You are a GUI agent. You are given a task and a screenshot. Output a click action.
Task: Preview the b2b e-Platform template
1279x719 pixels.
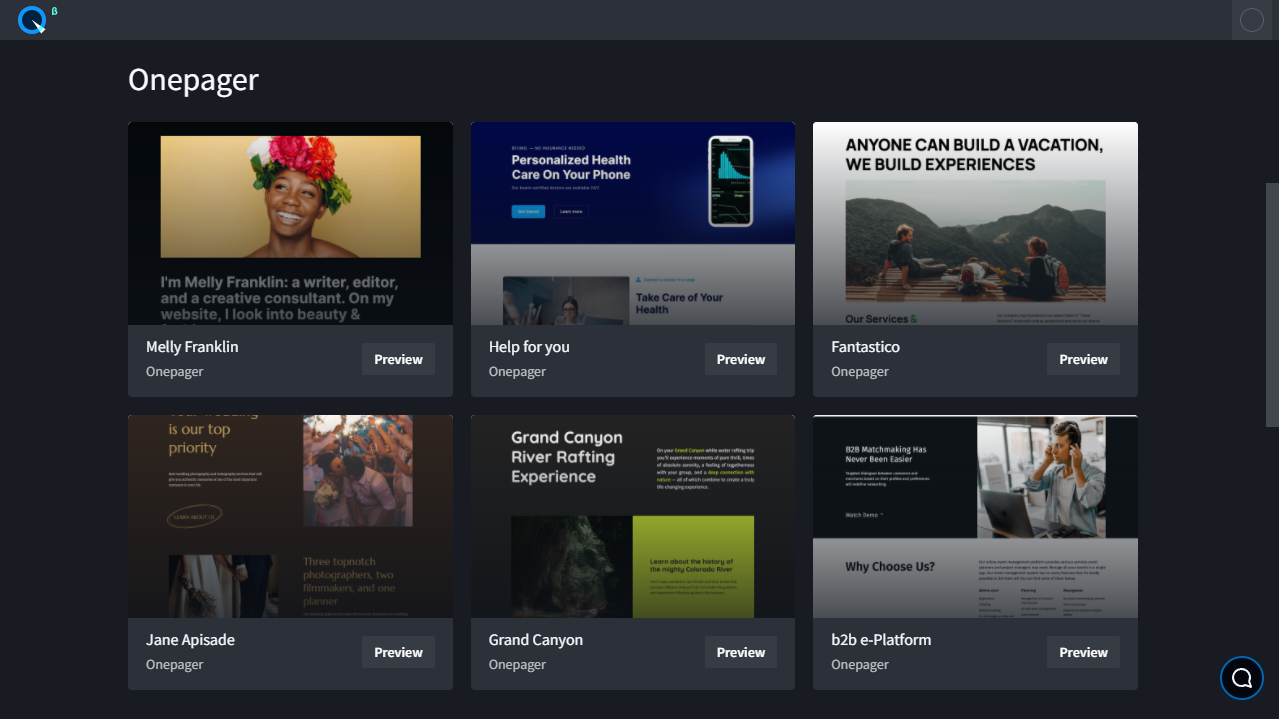pyautogui.click(x=1083, y=652)
